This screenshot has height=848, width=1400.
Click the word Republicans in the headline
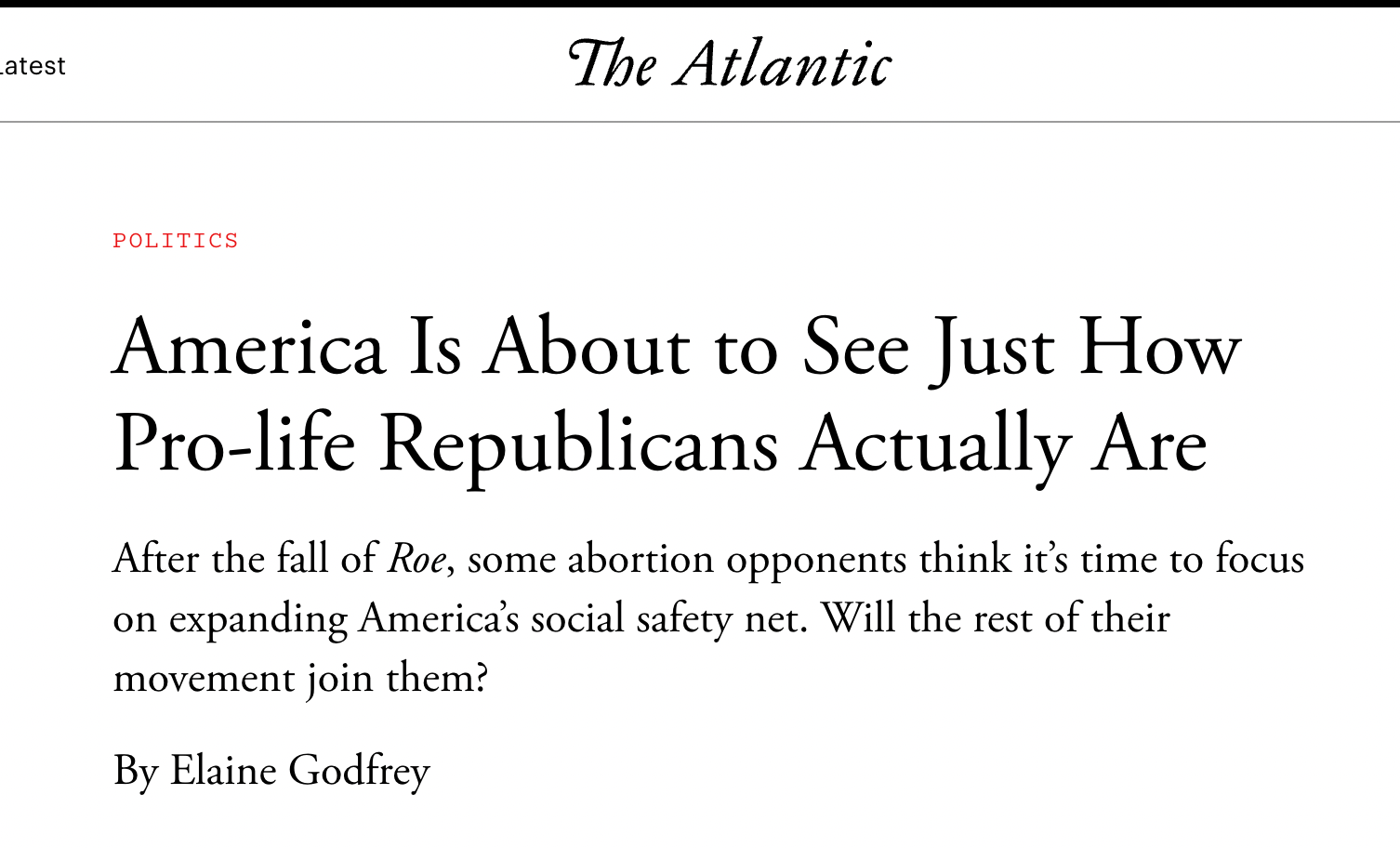[x=578, y=445]
